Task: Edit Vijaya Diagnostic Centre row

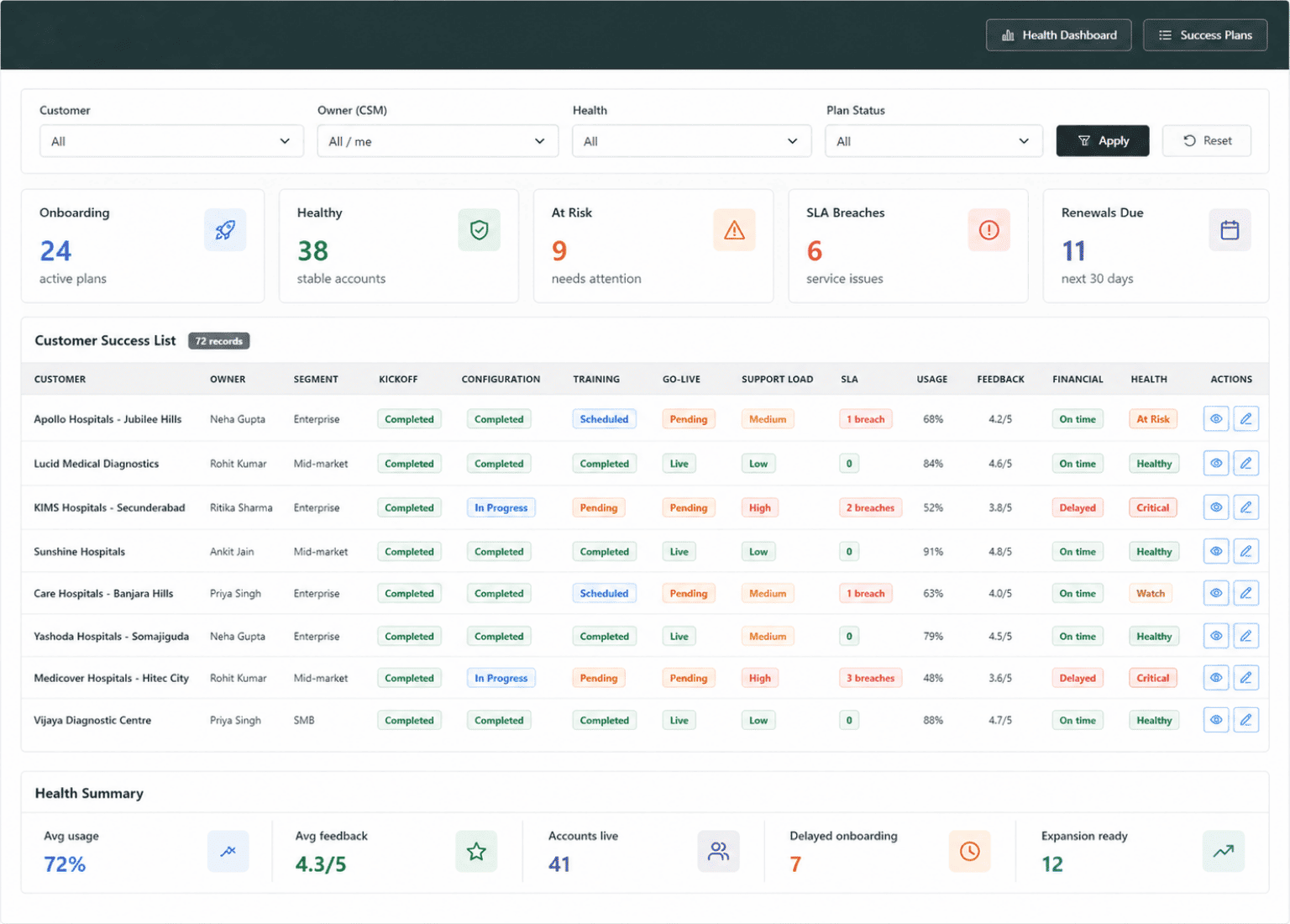Action: point(1246,720)
